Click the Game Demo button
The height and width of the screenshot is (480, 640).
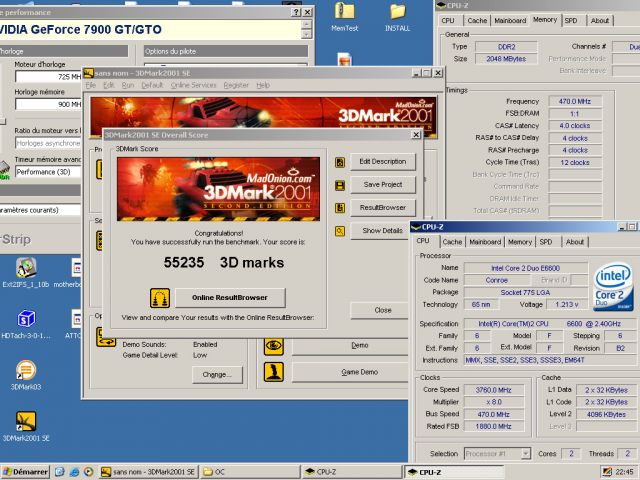[350, 372]
